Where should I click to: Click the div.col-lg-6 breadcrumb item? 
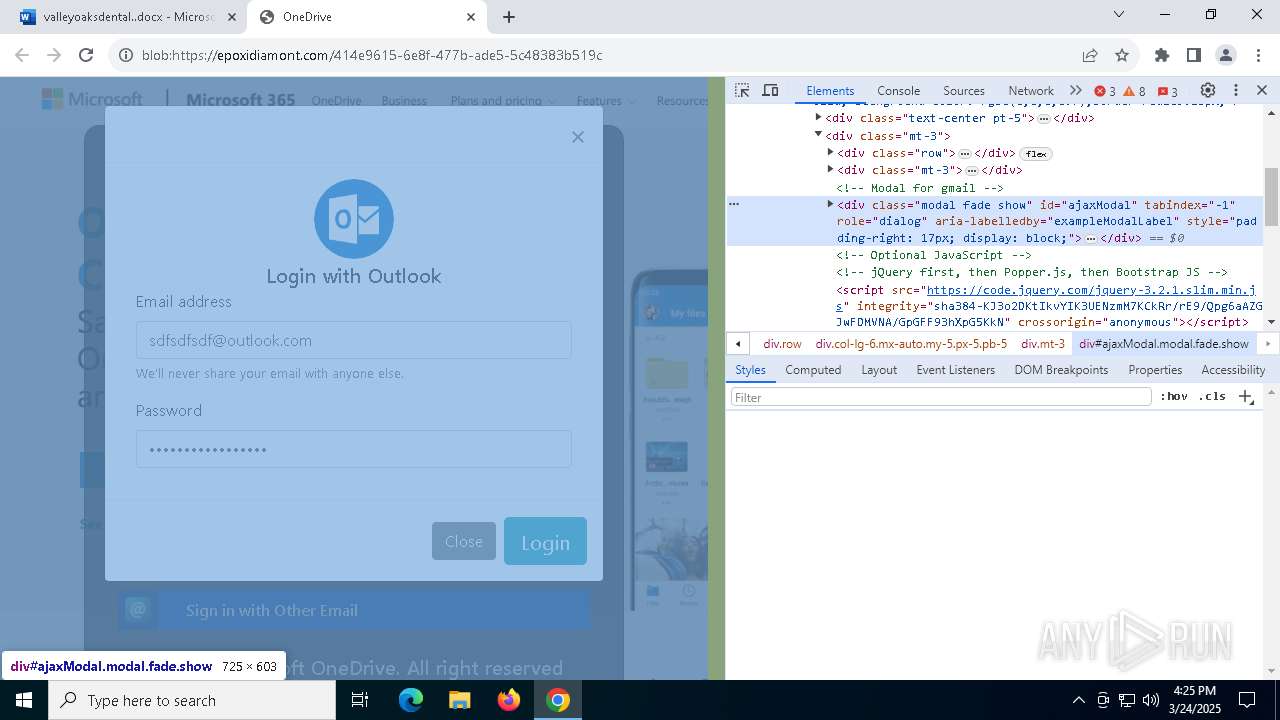coord(911,343)
